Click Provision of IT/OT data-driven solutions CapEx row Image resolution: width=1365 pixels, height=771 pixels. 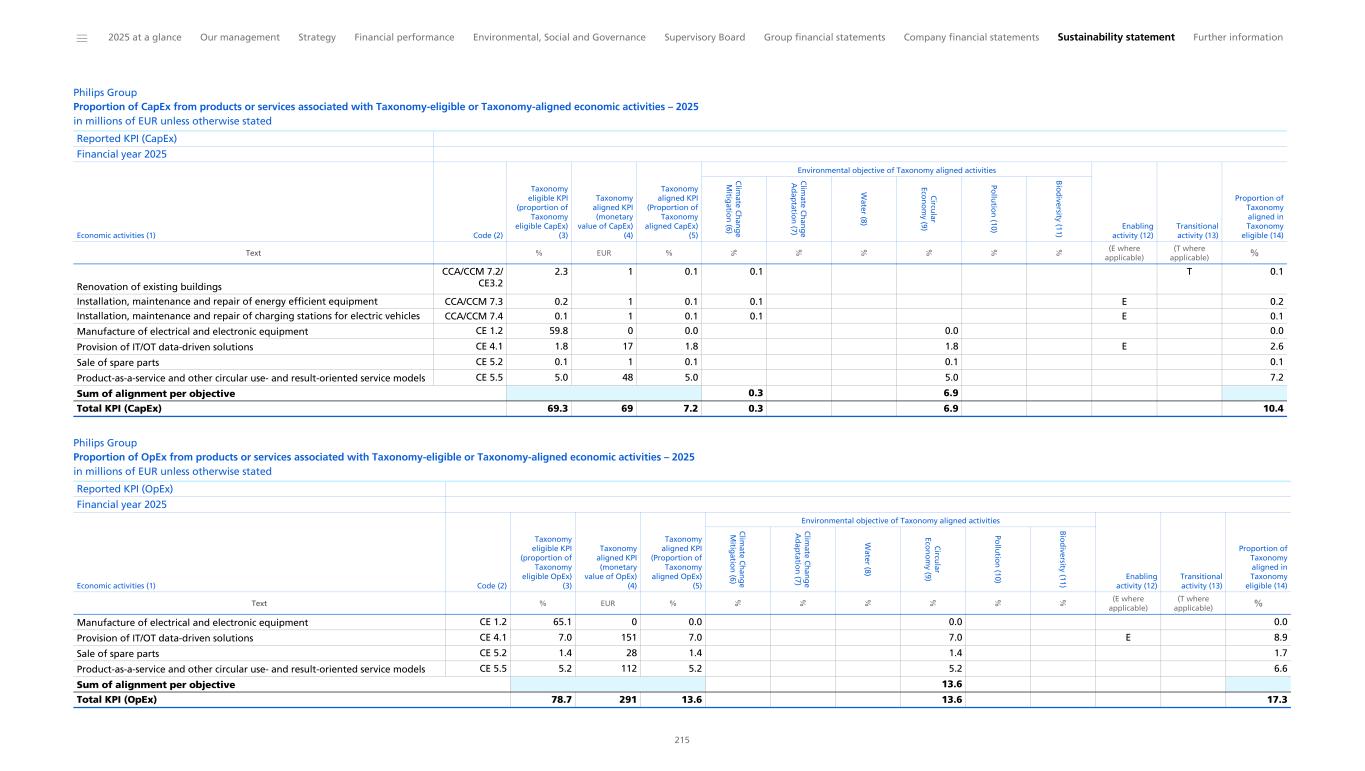(x=165, y=347)
